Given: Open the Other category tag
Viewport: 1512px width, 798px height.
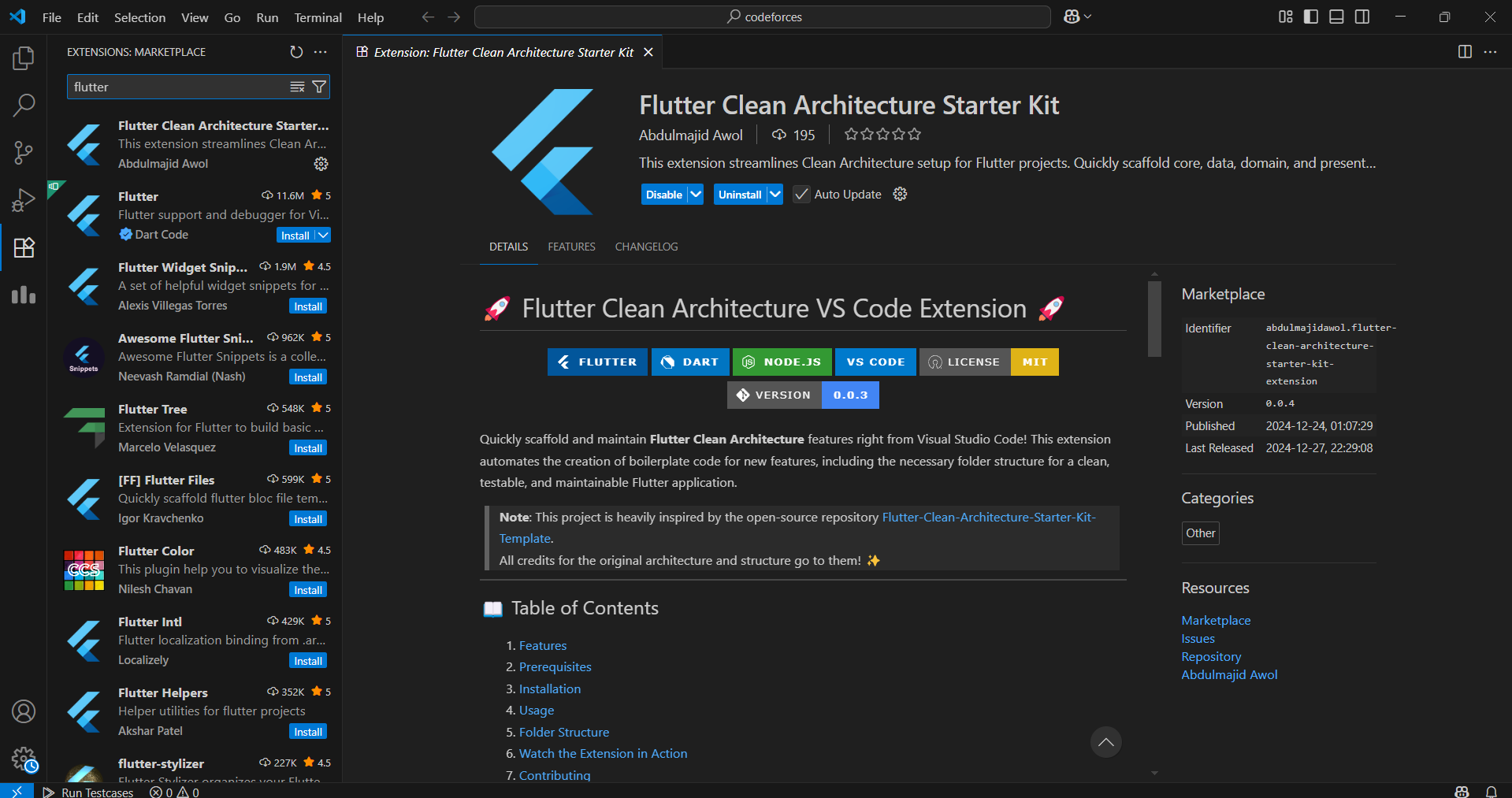Looking at the screenshot, I should 1201,533.
